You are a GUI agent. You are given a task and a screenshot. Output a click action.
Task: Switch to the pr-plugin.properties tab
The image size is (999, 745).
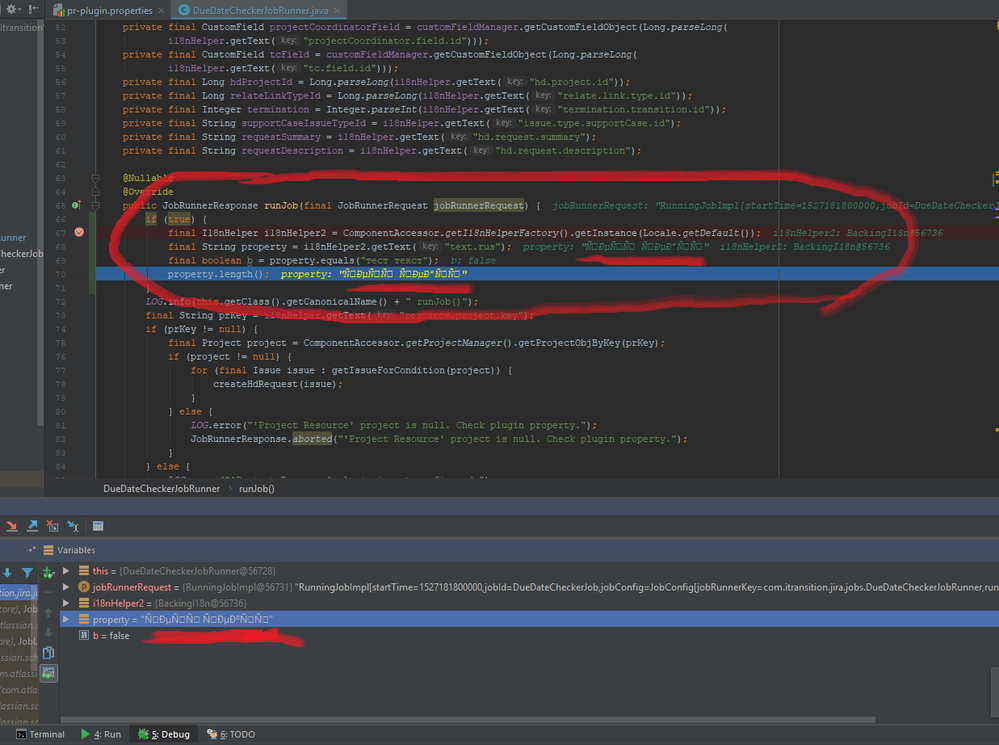tap(110, 10)
